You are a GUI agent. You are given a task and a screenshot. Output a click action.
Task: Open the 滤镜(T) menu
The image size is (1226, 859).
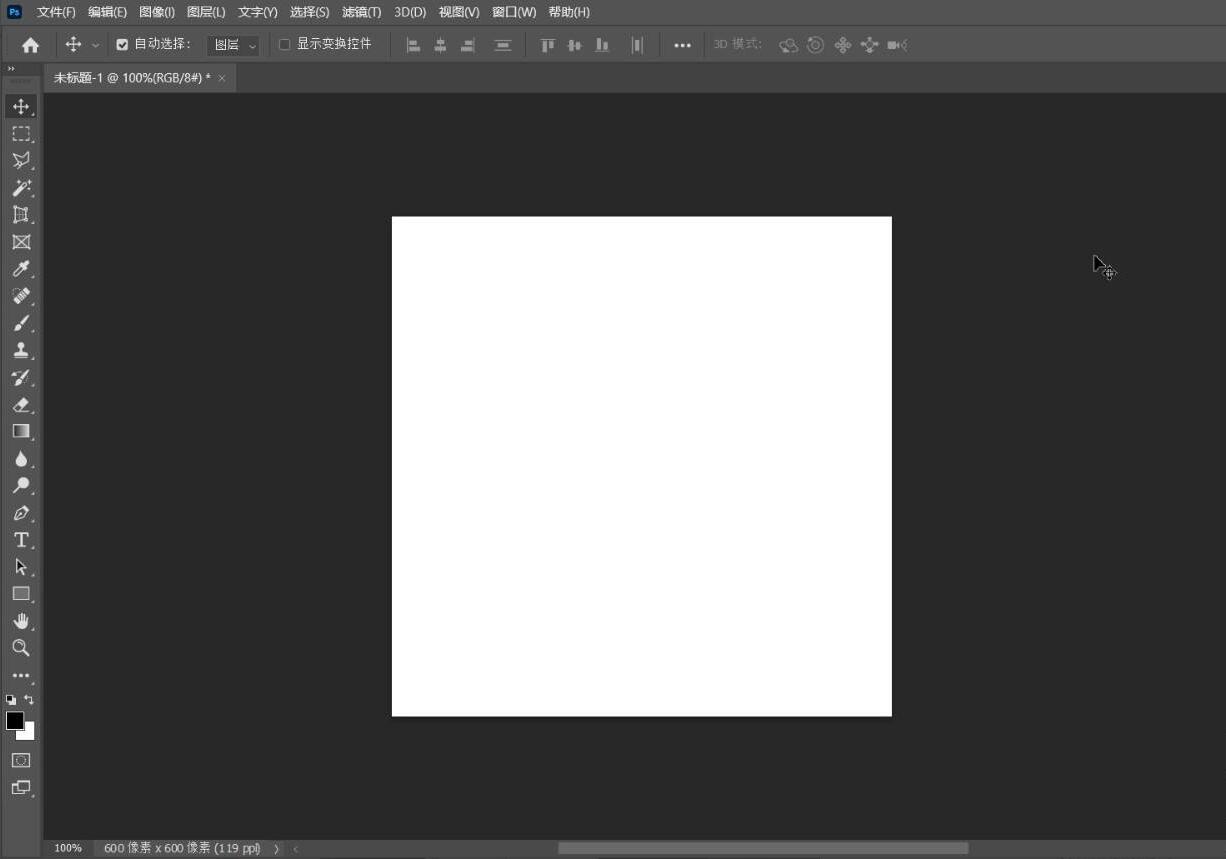[x=361, y=12]
